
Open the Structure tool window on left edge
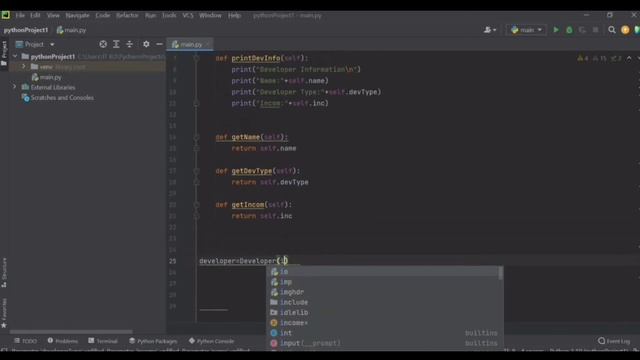coord(4,273)
